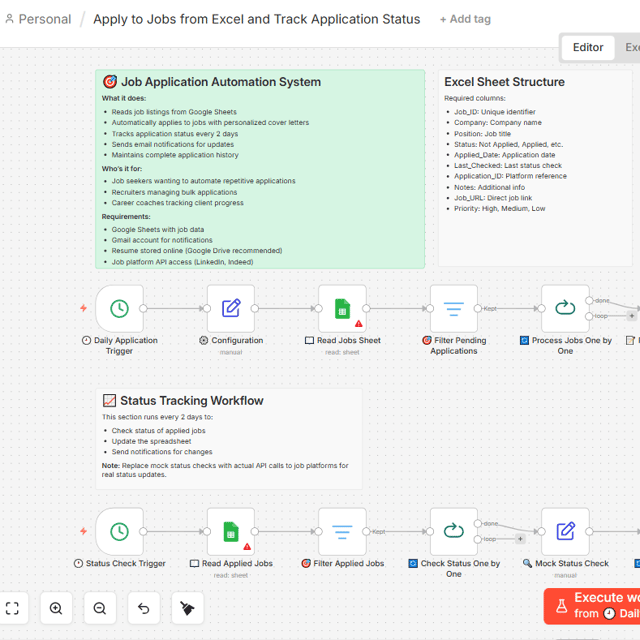Click the tidy up workflow broom icon
This screenshot has height=640, width=640.
click(x=187, y=608)
